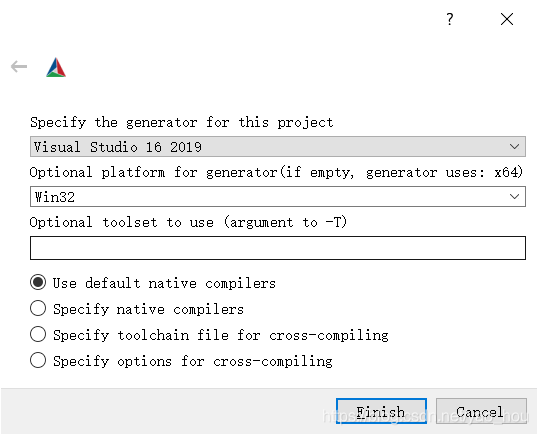The width and height of the screenshot is (538, 435).
Task: Click the chevron arrow on the generator combo box
Action: point(514,146)
